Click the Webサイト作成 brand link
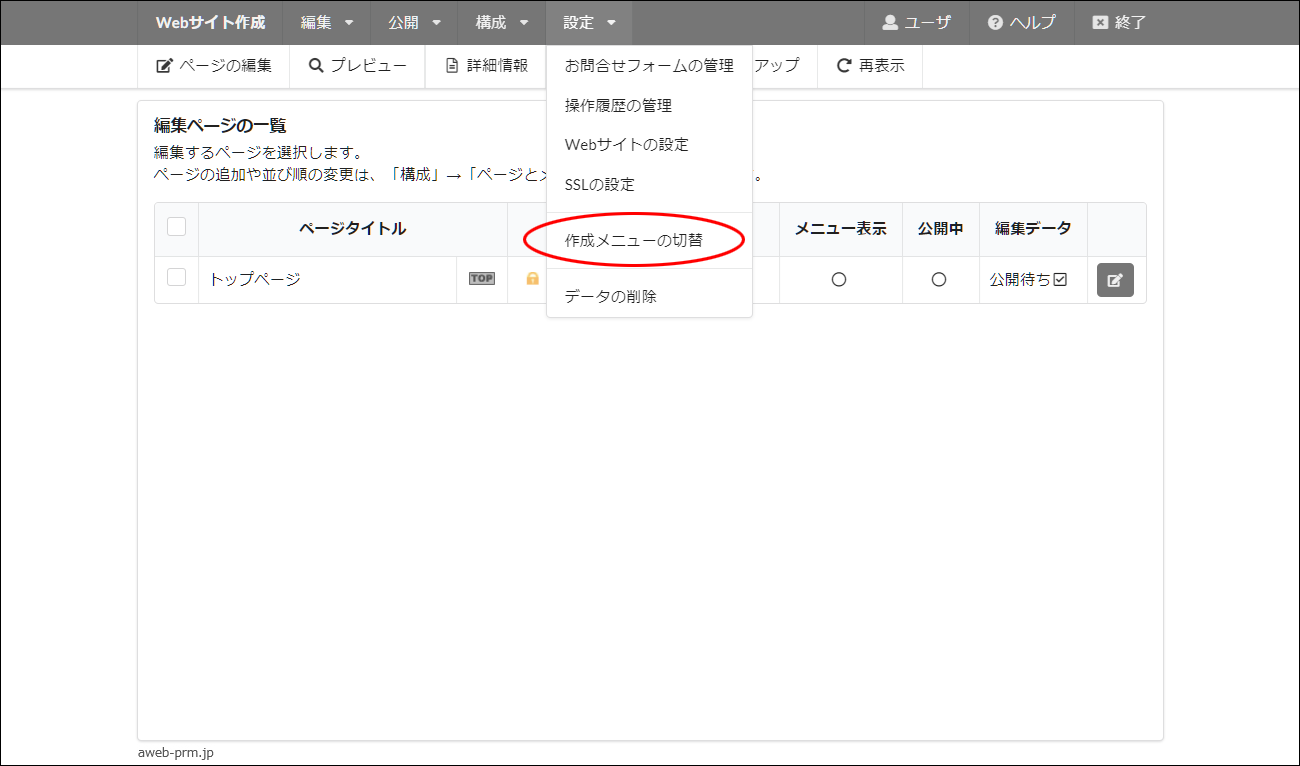 [210, 22]
